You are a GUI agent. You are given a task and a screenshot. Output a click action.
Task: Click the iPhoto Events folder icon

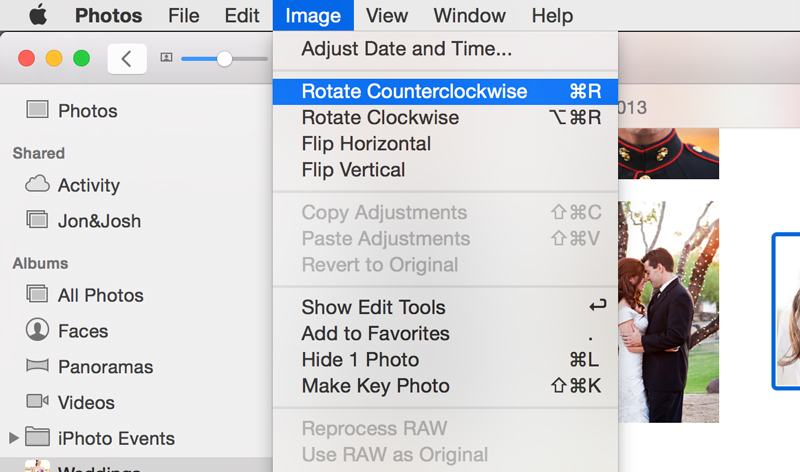pos(37,437)
